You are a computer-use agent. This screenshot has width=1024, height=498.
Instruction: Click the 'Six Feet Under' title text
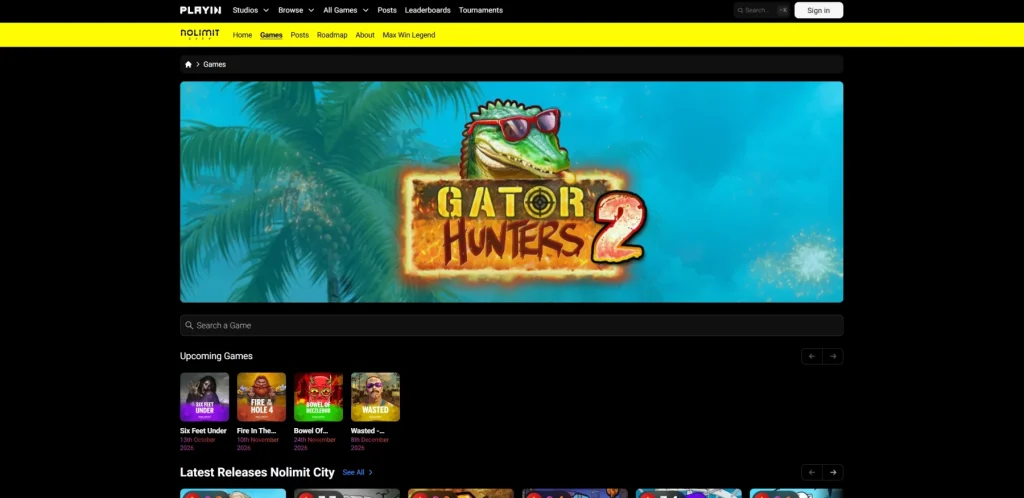(x=203, y=431)
